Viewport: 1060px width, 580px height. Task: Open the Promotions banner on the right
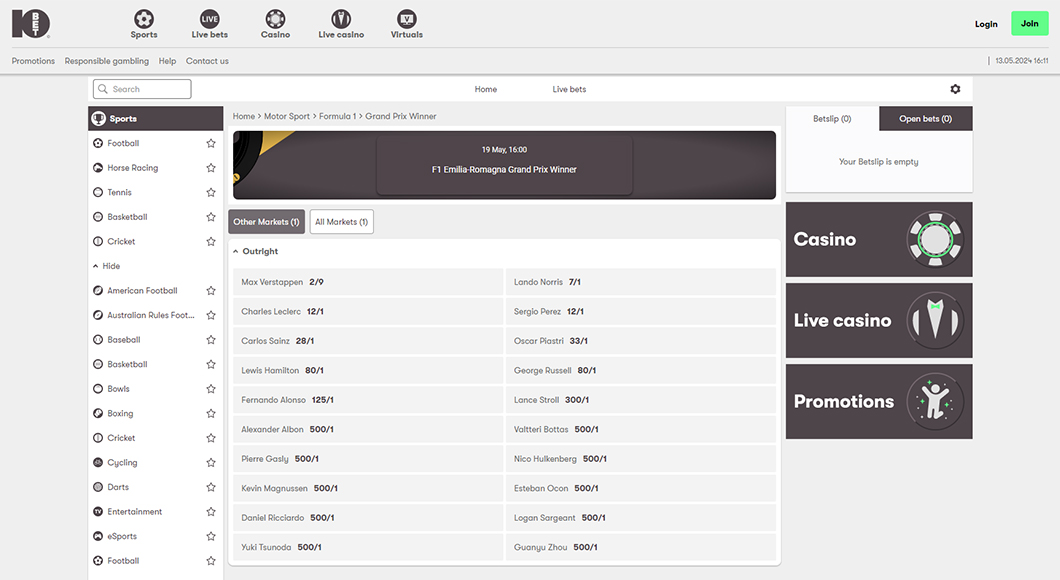pyautogui.click(x=878, y=401)
